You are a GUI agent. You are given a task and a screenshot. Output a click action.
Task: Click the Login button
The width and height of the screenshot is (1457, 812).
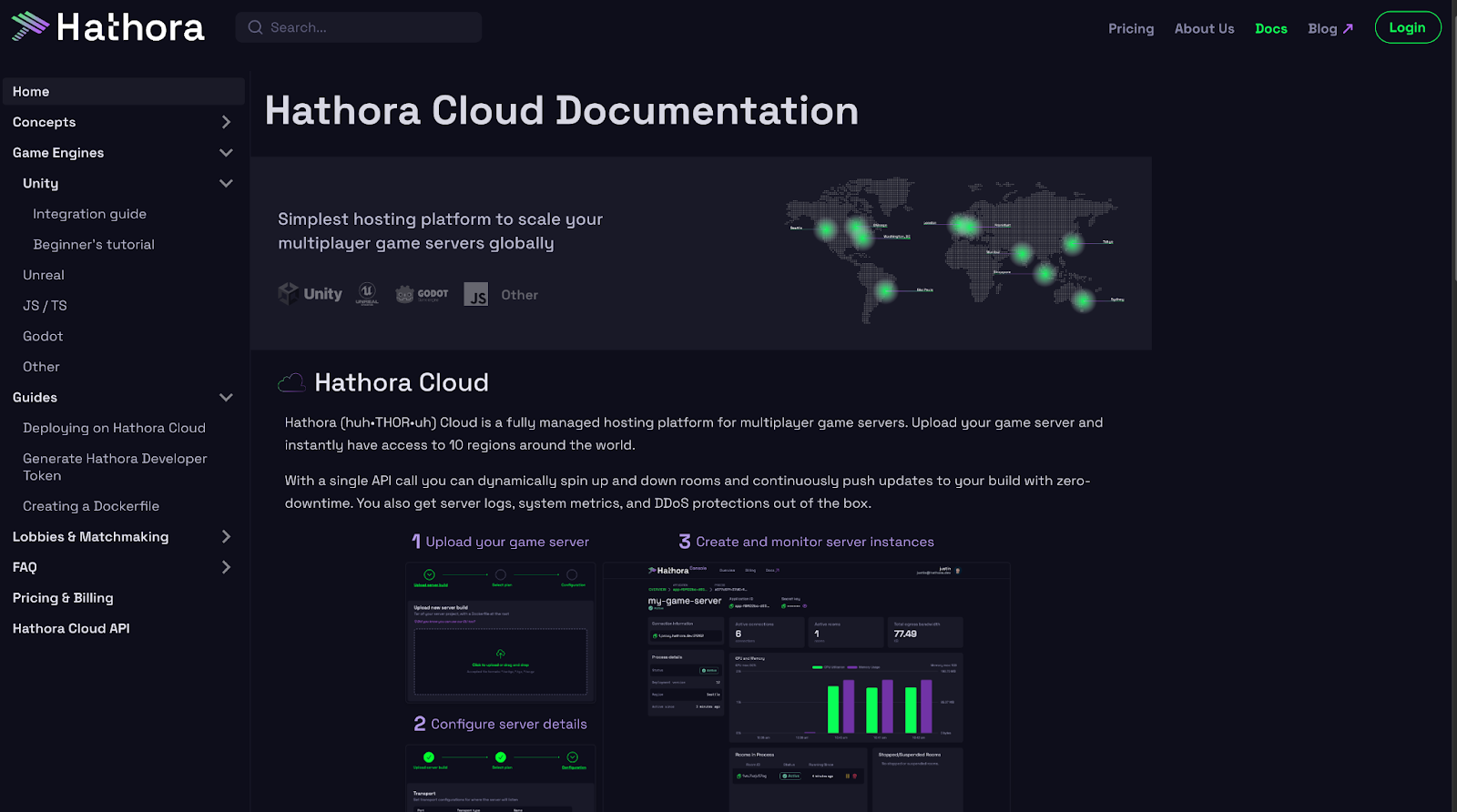coord(1408,27)
